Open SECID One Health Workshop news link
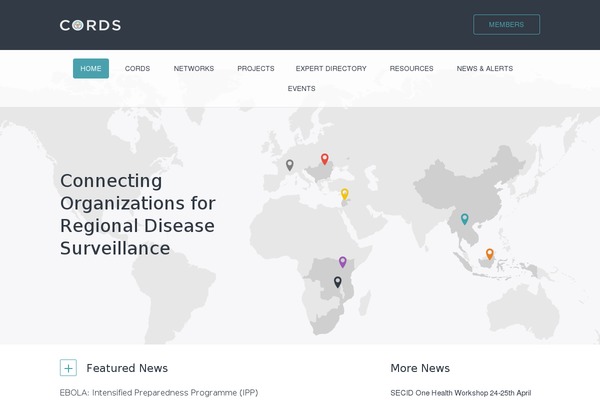The image size is (600, 400). [460, 393]
